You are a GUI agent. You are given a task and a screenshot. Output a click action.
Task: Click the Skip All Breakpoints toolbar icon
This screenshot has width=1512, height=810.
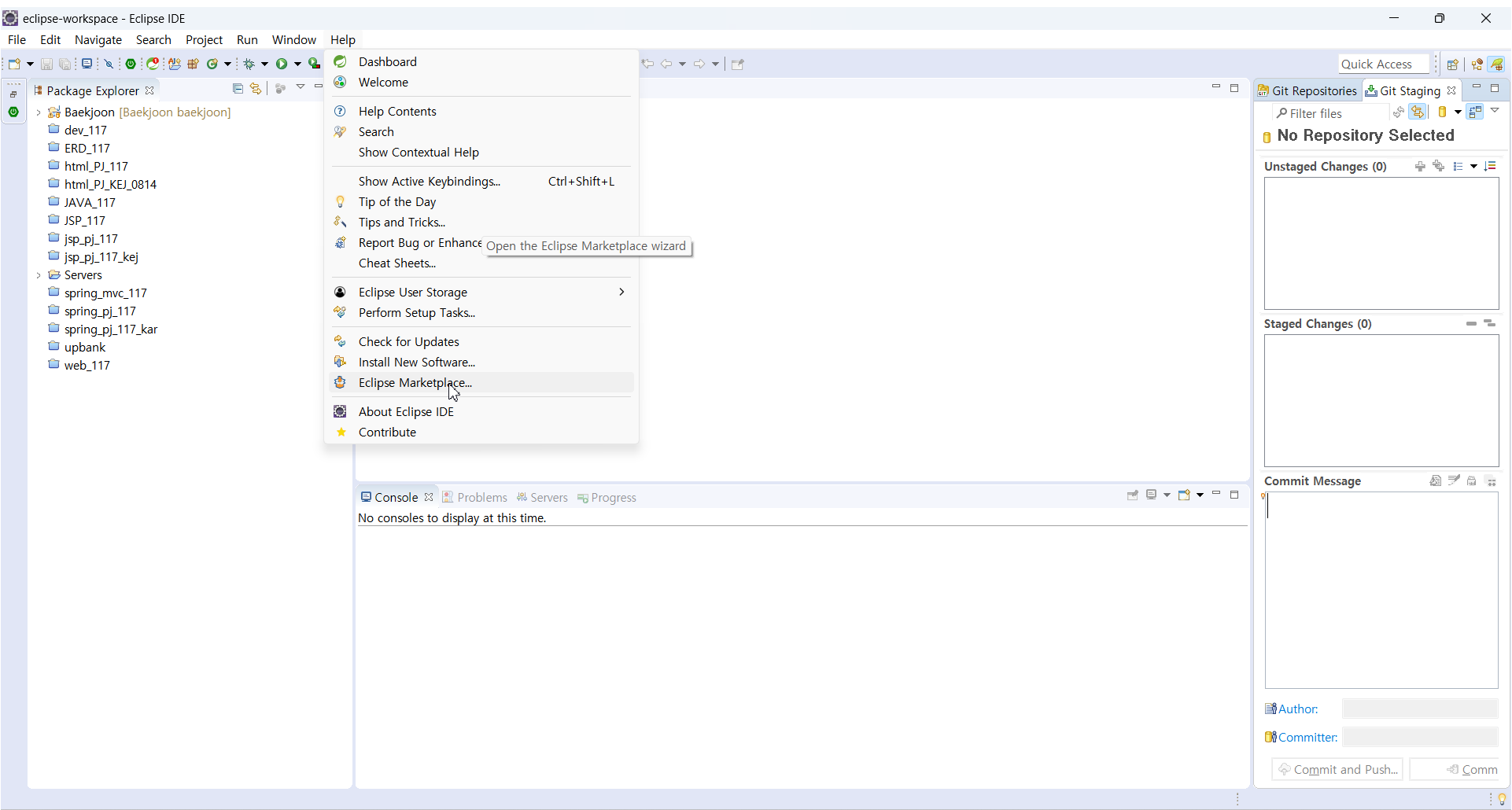[109, 64]
